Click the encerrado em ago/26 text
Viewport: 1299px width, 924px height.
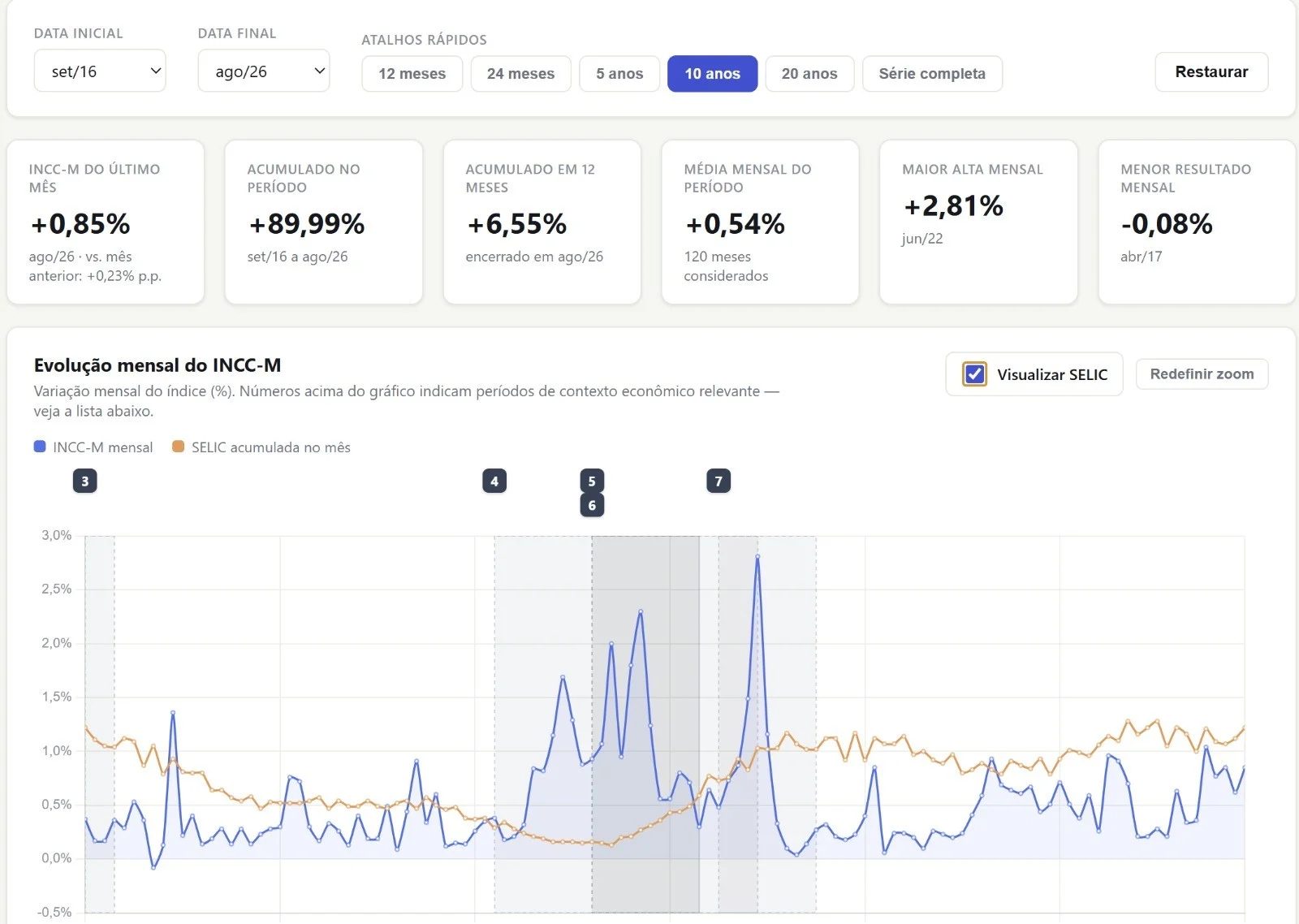tap(534, 257)
